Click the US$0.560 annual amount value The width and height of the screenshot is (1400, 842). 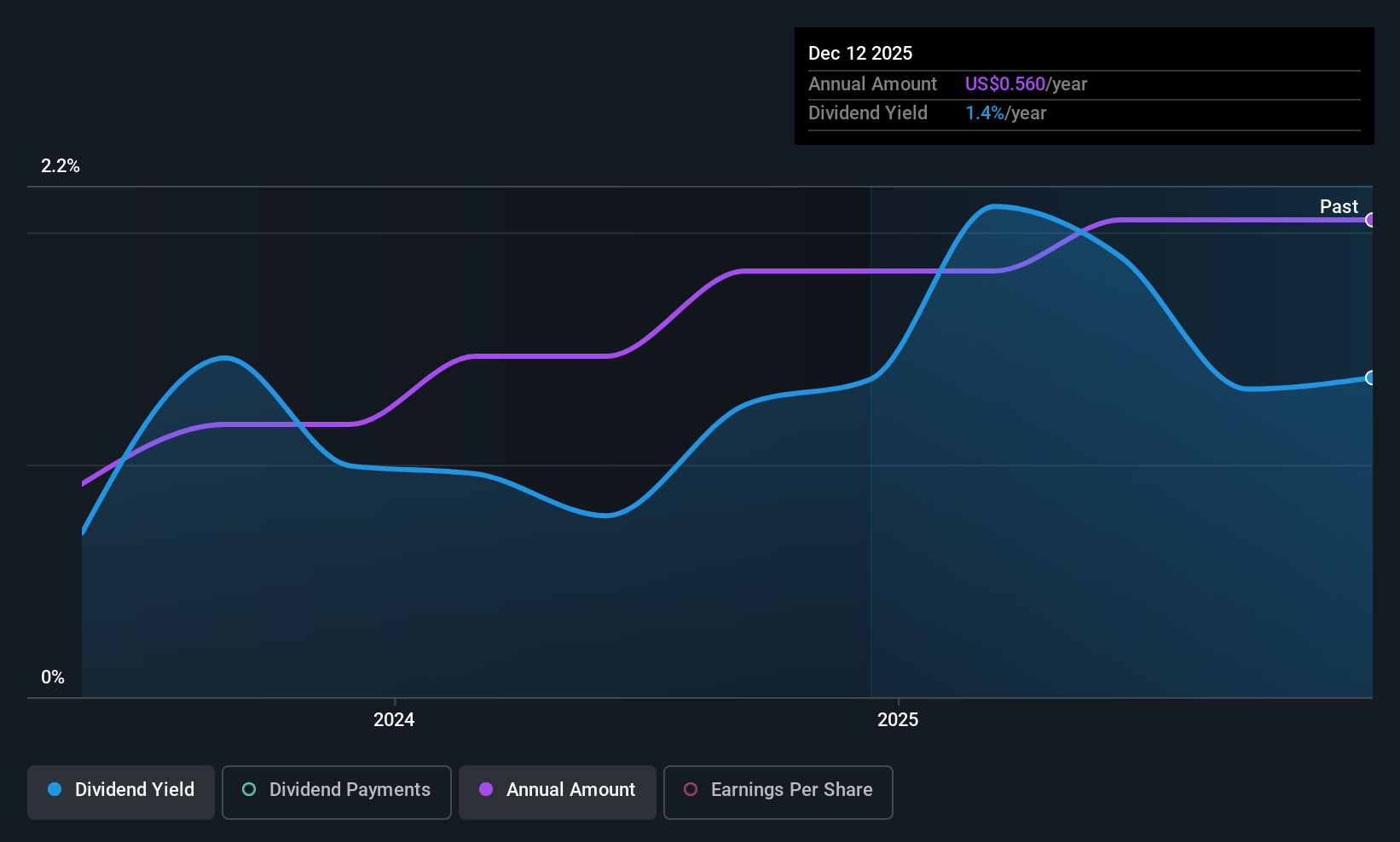point(1004,84)
